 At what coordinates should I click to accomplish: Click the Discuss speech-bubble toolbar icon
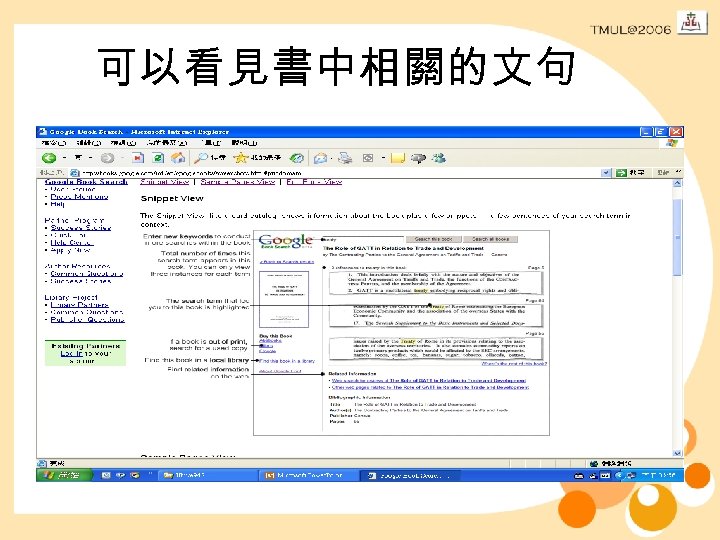[418, 158]
